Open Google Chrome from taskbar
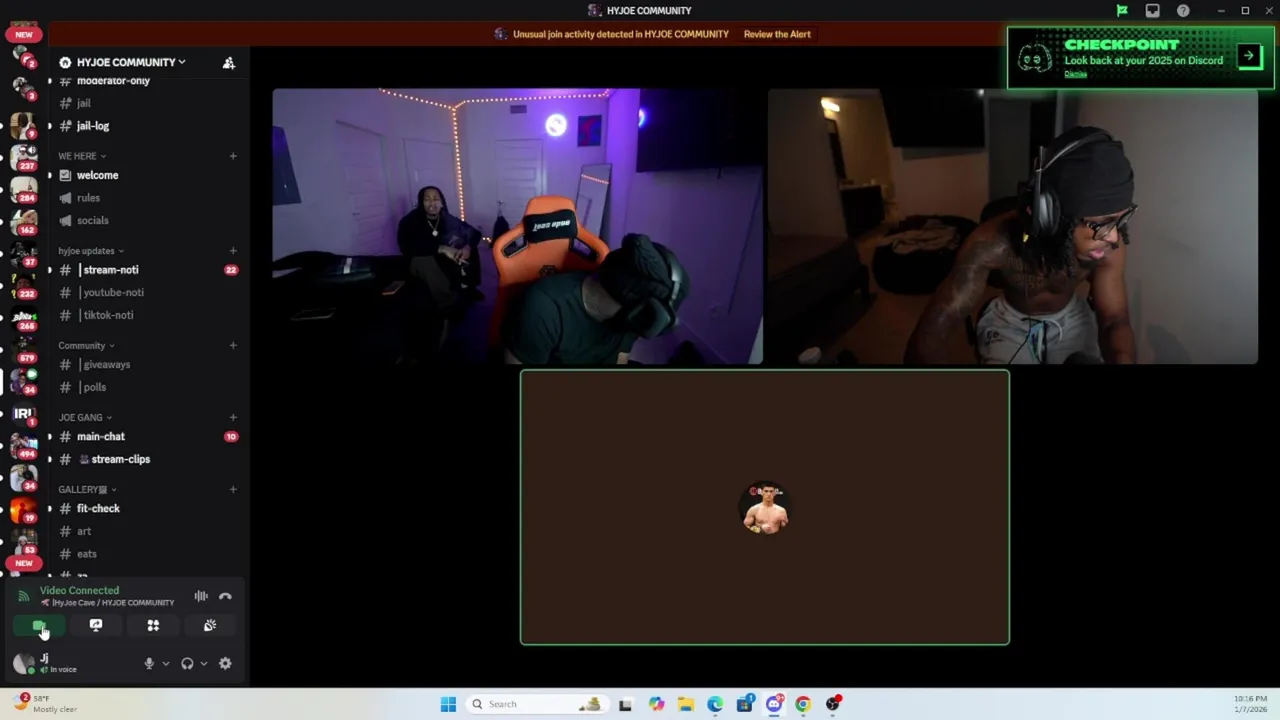Image resolution: width=1280 pixels, height=720 pixels. [803, 704]
